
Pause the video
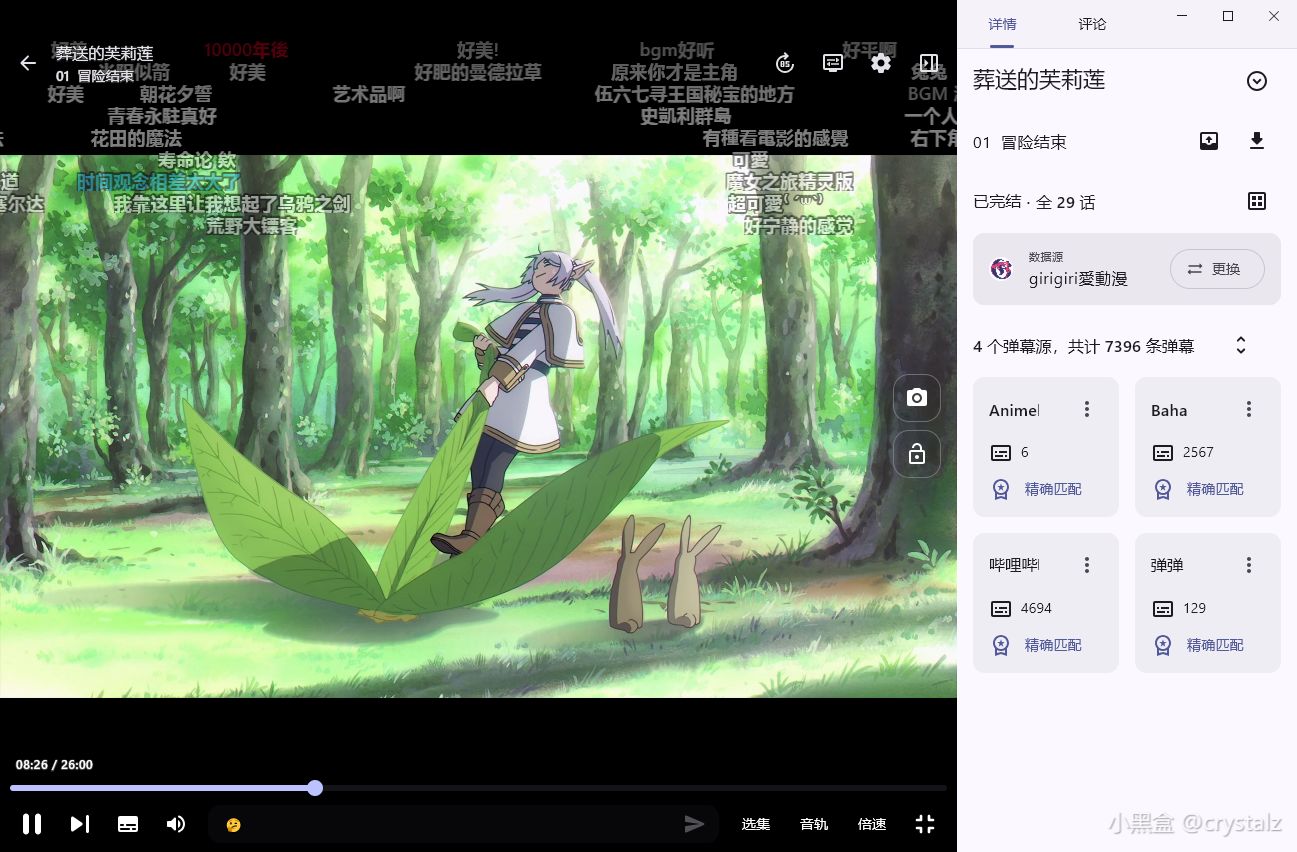click(32, 824)
